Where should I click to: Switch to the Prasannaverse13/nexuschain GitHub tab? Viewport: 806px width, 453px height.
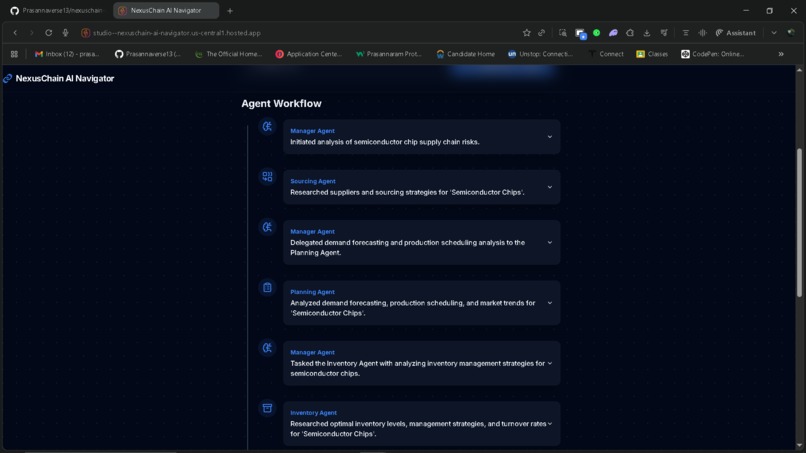(57, 10)
